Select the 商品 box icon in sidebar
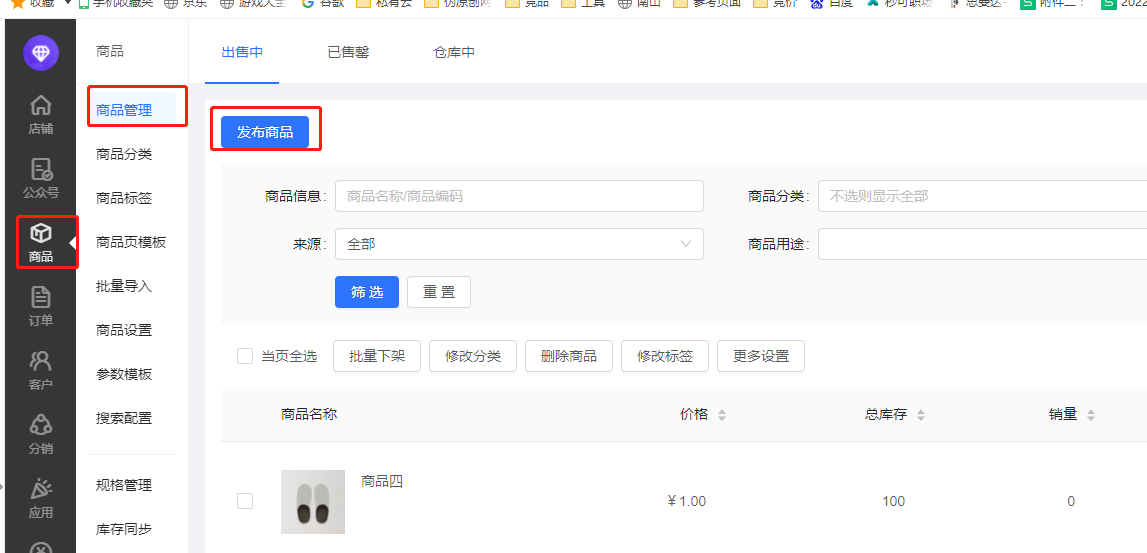Screen dimensions: 1147x553 coord(40,241)
